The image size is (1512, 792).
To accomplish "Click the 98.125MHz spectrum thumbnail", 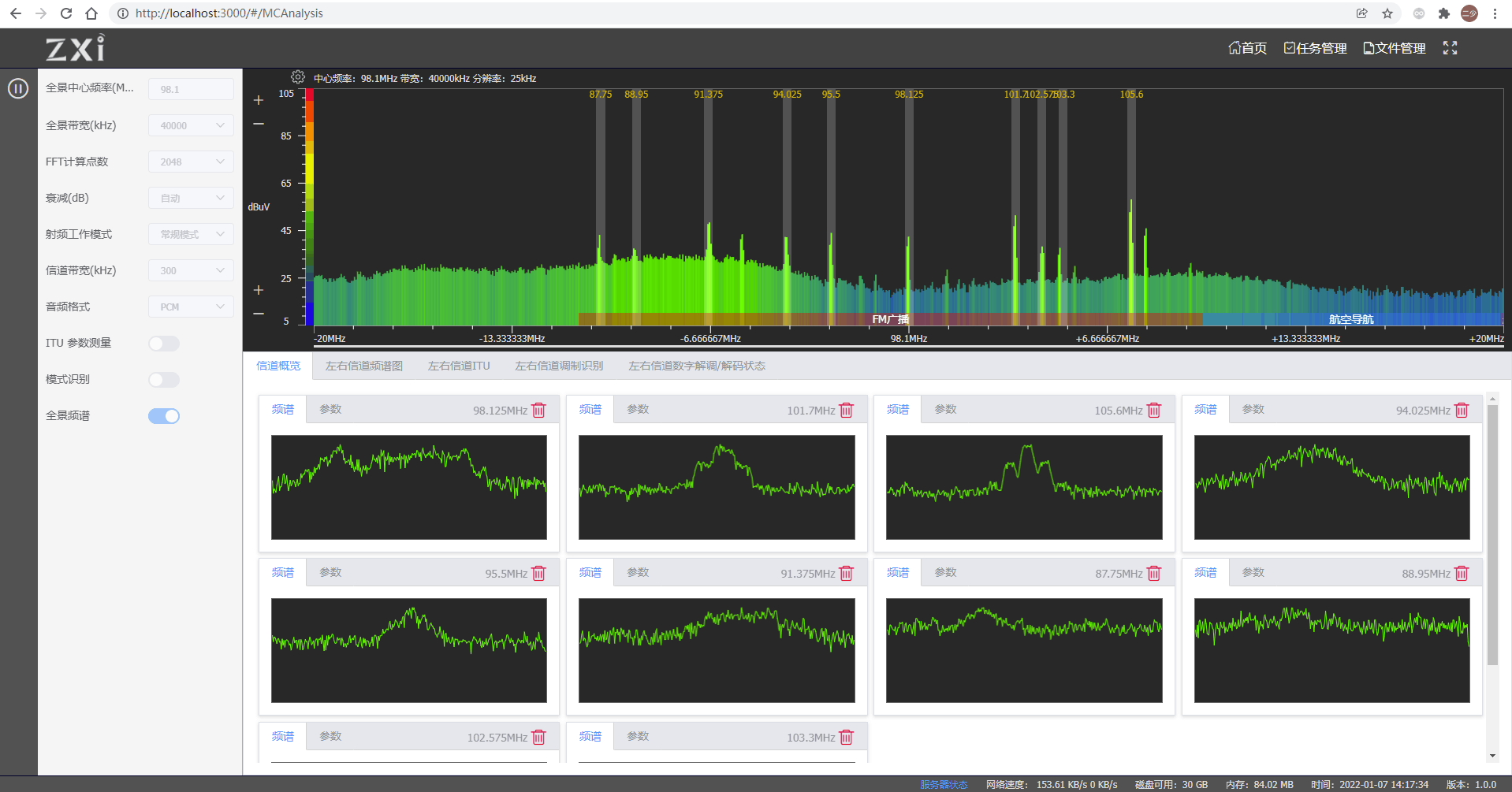I will coord(409,487).
